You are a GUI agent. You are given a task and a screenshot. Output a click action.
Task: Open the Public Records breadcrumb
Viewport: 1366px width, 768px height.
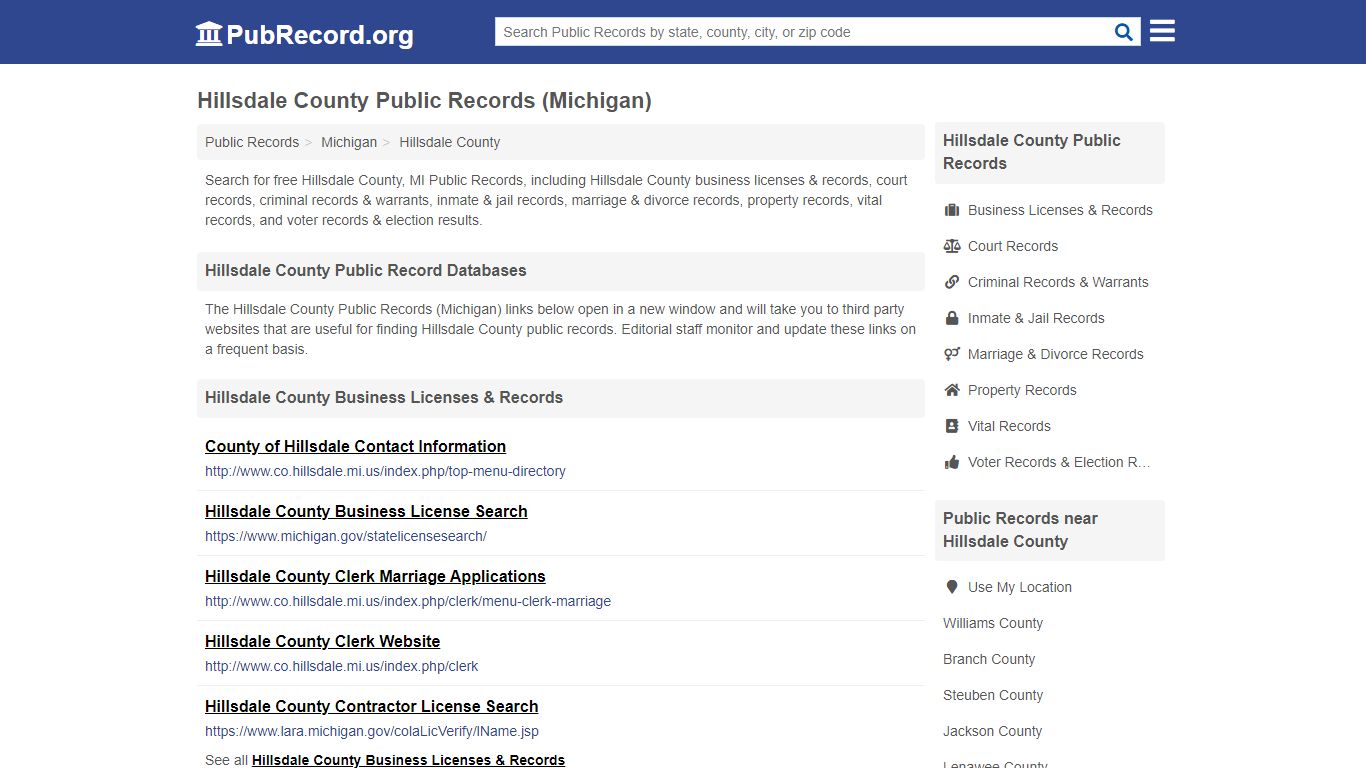(x=252, y=142)
